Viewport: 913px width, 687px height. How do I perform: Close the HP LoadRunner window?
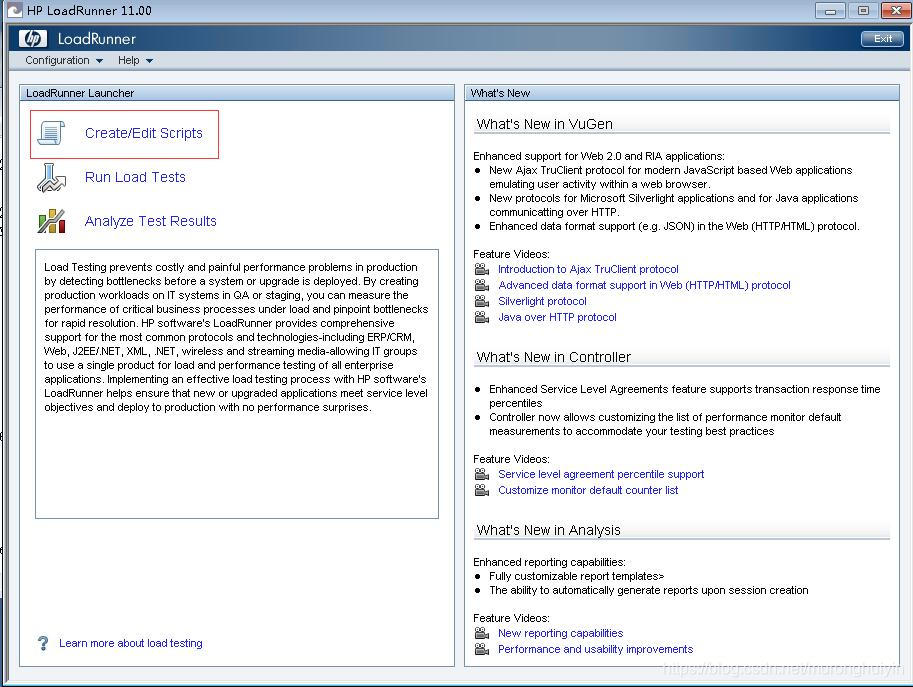(x=896, y=10)
